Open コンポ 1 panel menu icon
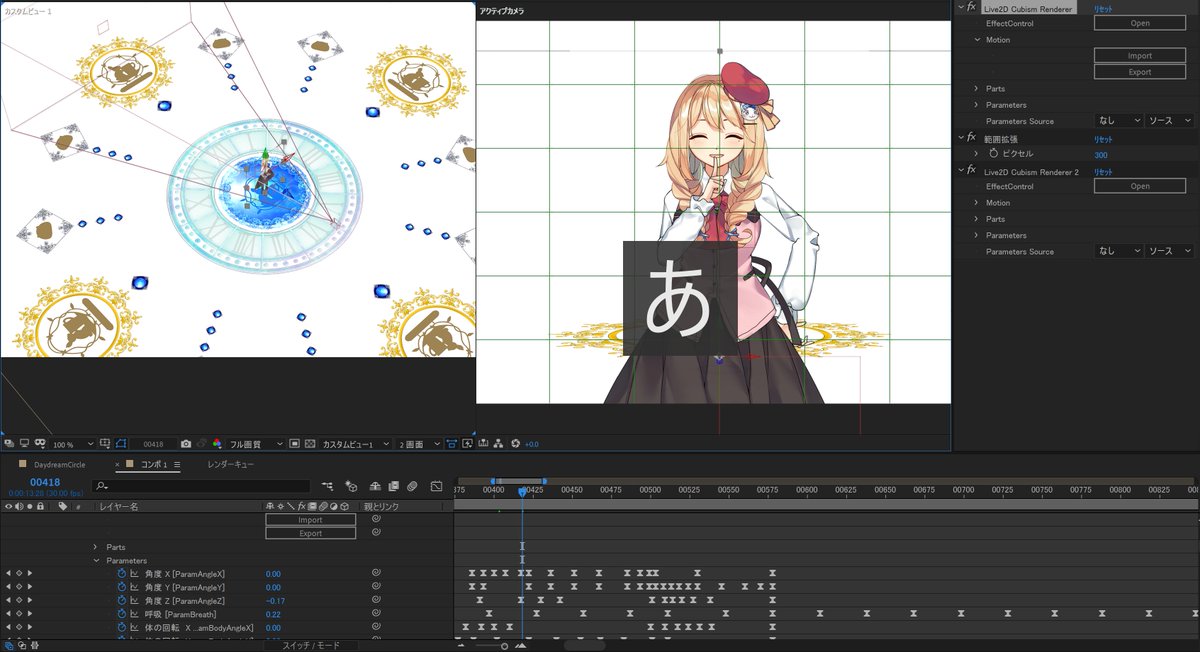This screenshot has height=652, width=1200. 177,465
